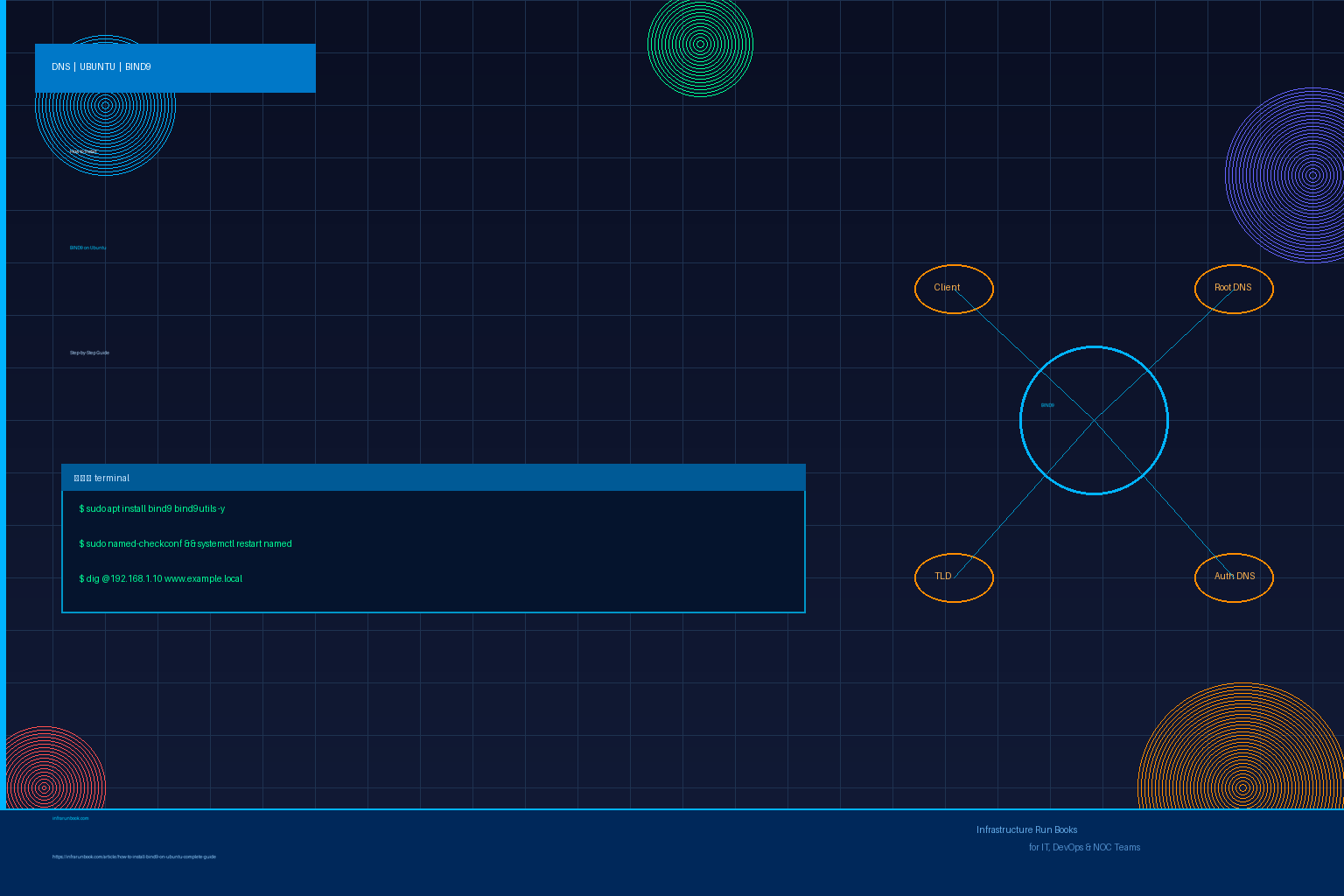Click the orange concentric circles graphic
The image size is (1344, 896).
(1241, 759)
